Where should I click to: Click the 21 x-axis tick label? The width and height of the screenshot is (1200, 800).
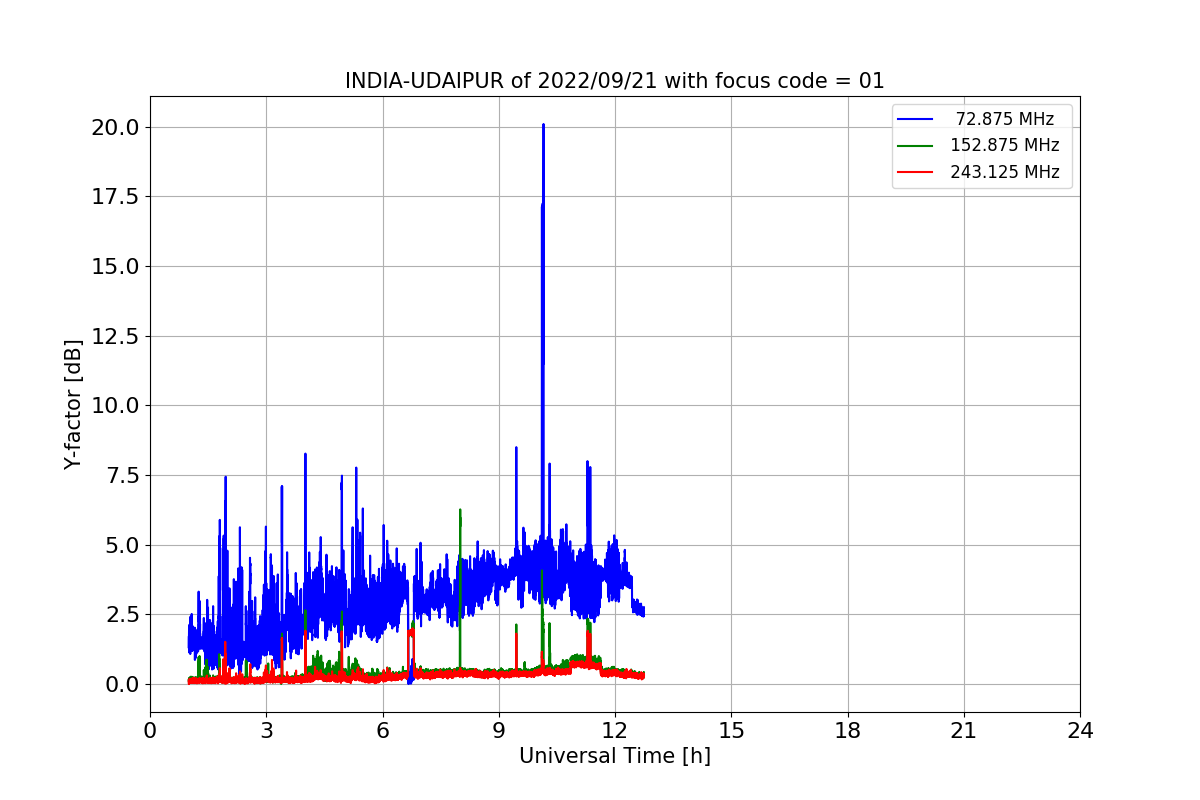964,731
